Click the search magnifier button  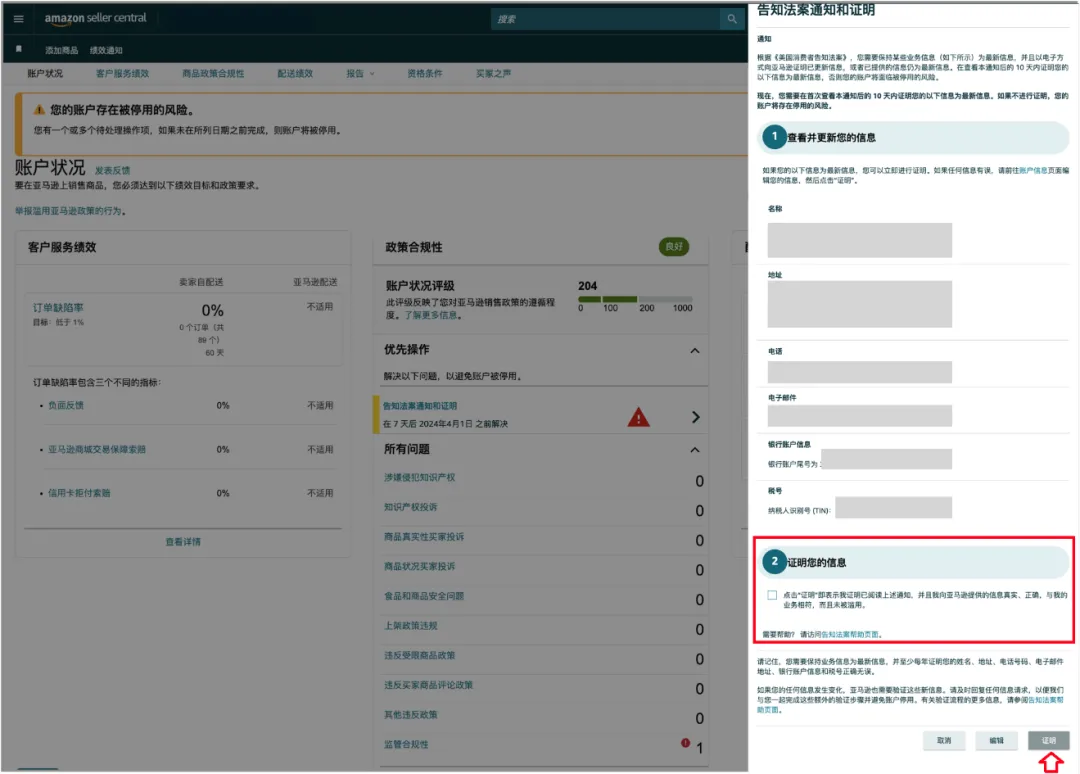pos(735,19)
